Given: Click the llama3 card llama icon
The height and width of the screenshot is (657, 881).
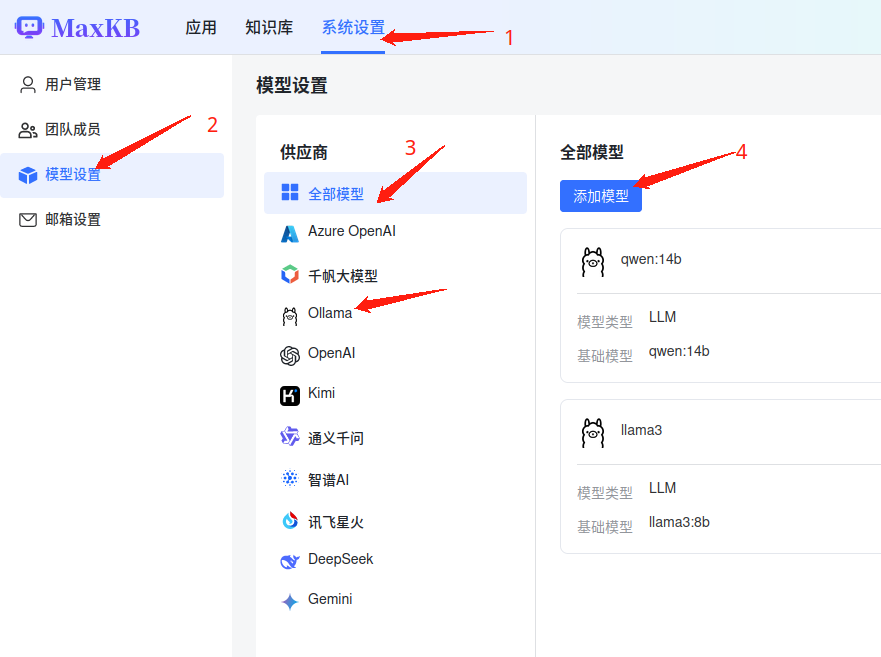Looking at the screenshot, I should pos(593,433).
